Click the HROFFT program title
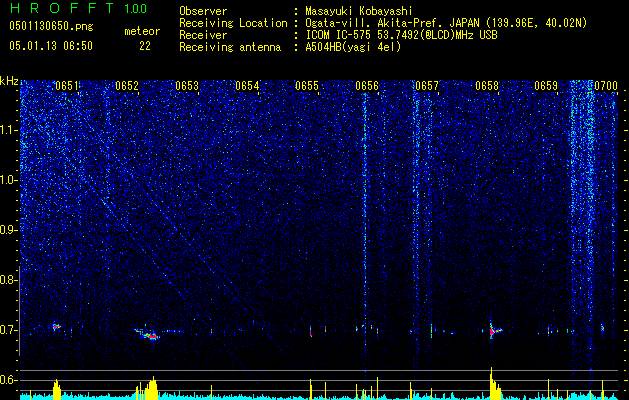 [x=62, y=8]
